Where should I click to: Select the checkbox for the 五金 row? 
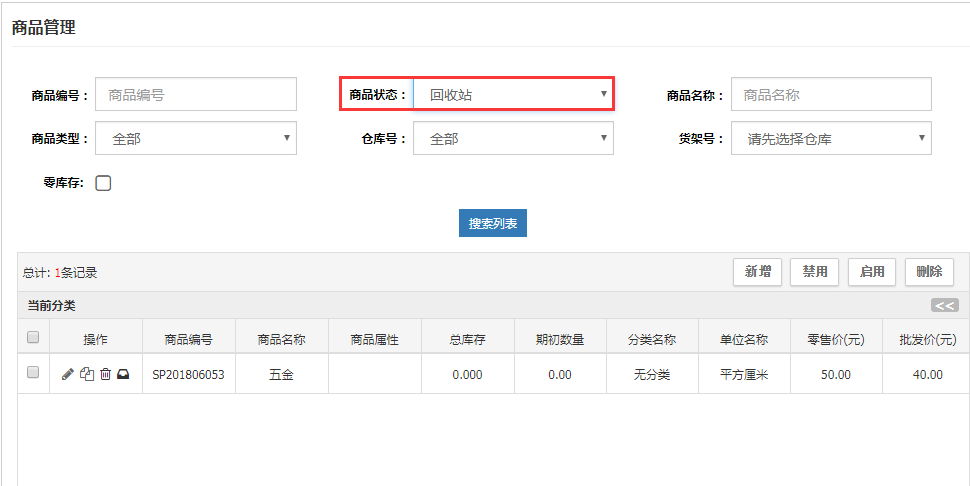[x=33, y=373]
